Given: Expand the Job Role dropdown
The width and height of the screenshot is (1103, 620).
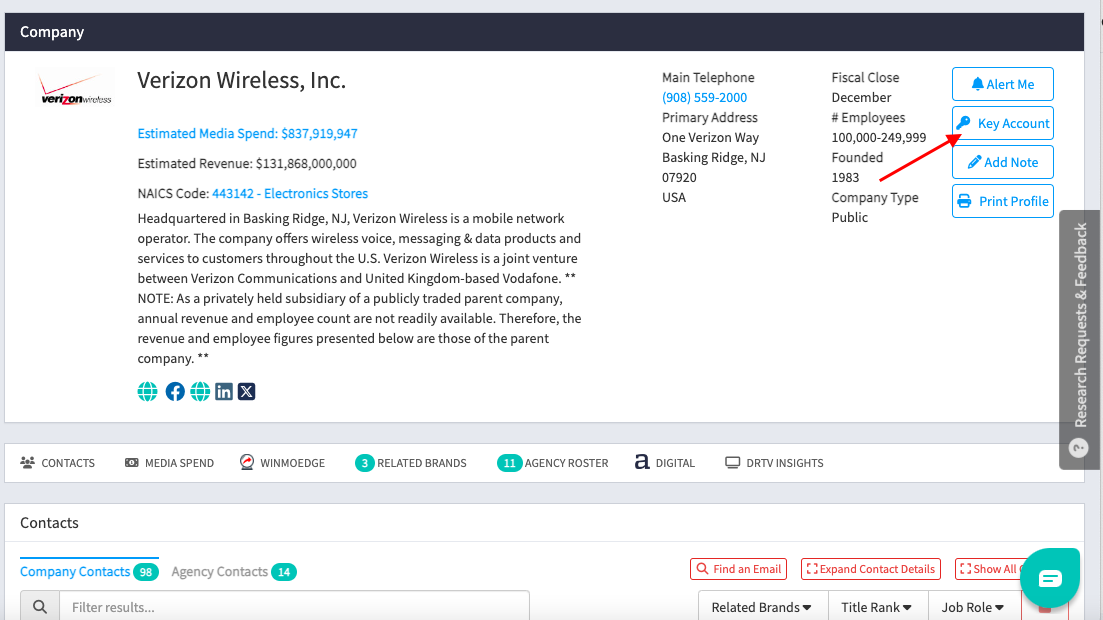Looking at the screenshot, I should pyautogui.click(x=973, y=607).
